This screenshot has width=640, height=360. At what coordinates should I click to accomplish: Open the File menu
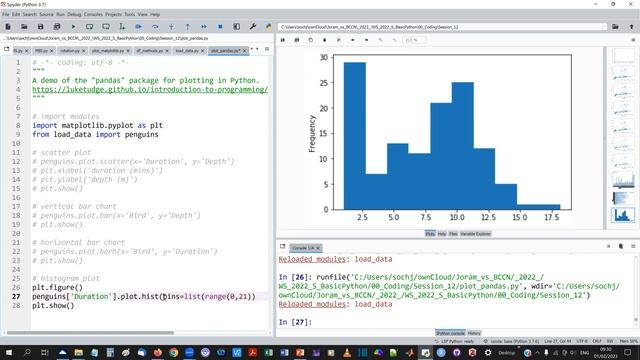6,14
